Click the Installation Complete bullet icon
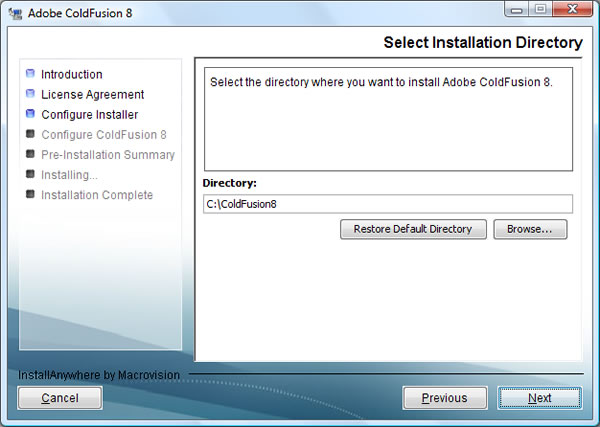Image resolution: width=600 pixels, height=427 pixels. pyautogui.click(x=30, y=194)
